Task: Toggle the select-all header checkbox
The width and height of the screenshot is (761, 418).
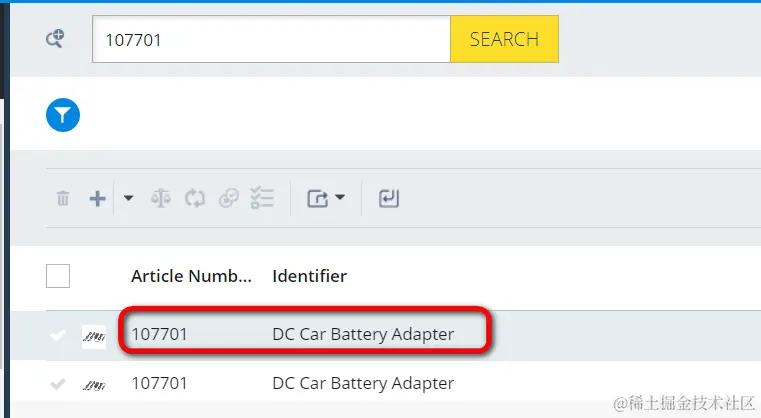Action: tap(58, 276)
